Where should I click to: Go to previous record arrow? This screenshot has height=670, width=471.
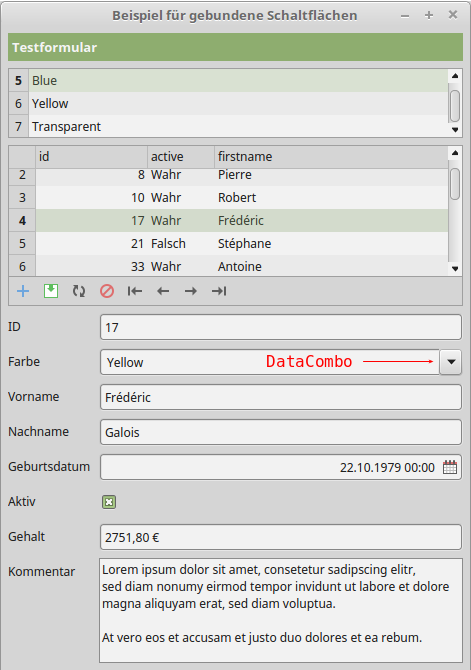[163, 291]
